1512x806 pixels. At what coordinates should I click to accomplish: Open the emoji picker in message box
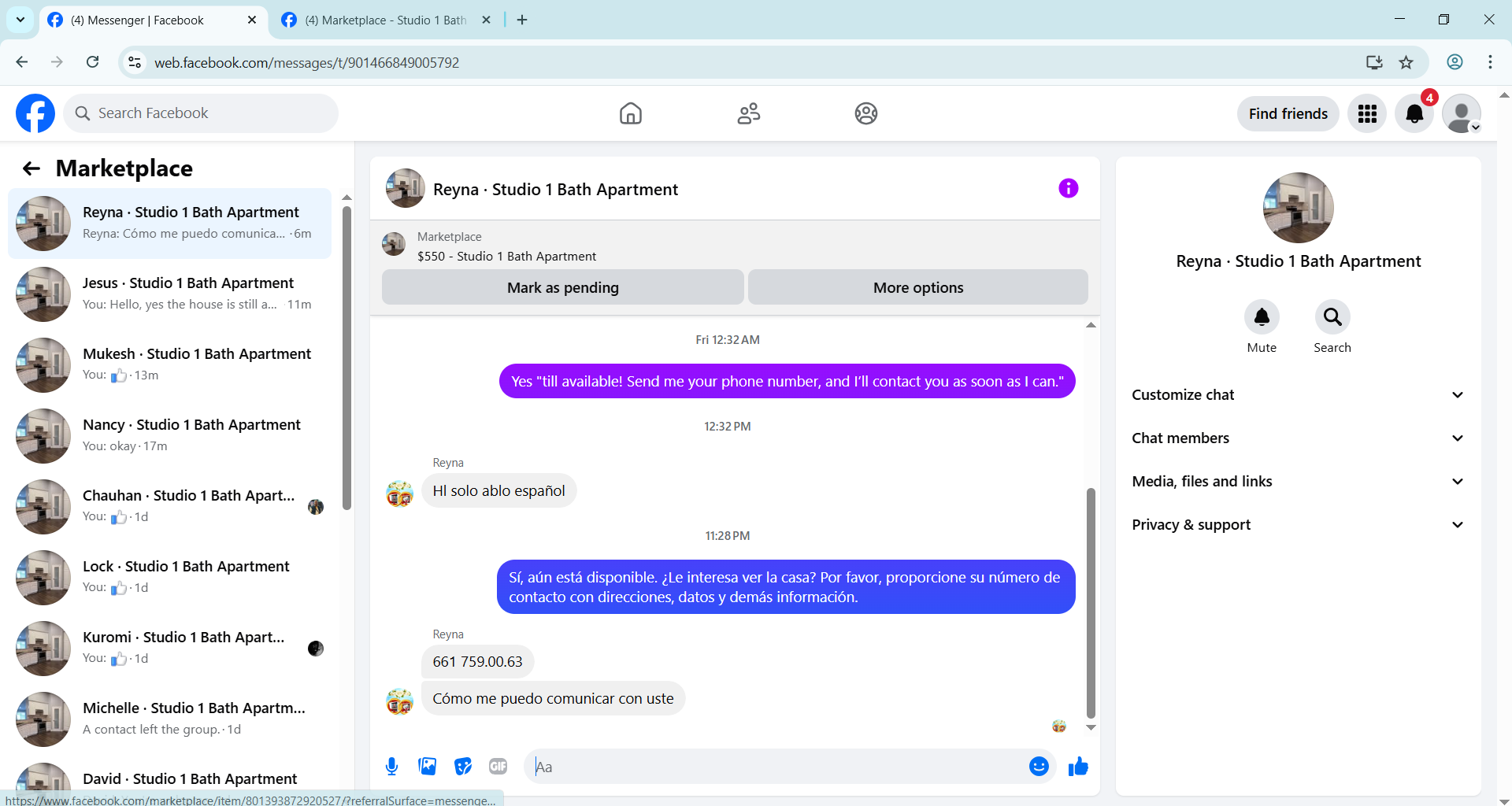(1039, 766)
